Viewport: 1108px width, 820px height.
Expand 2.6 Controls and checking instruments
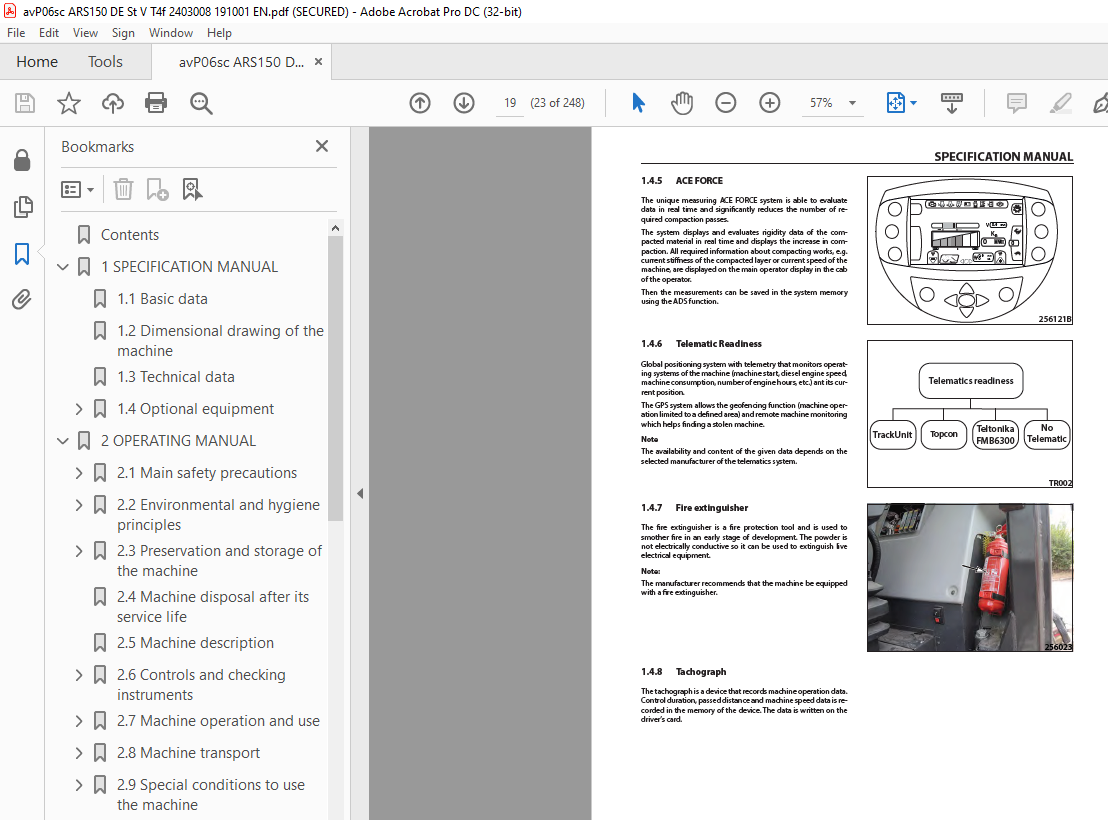tap(78, 675)
